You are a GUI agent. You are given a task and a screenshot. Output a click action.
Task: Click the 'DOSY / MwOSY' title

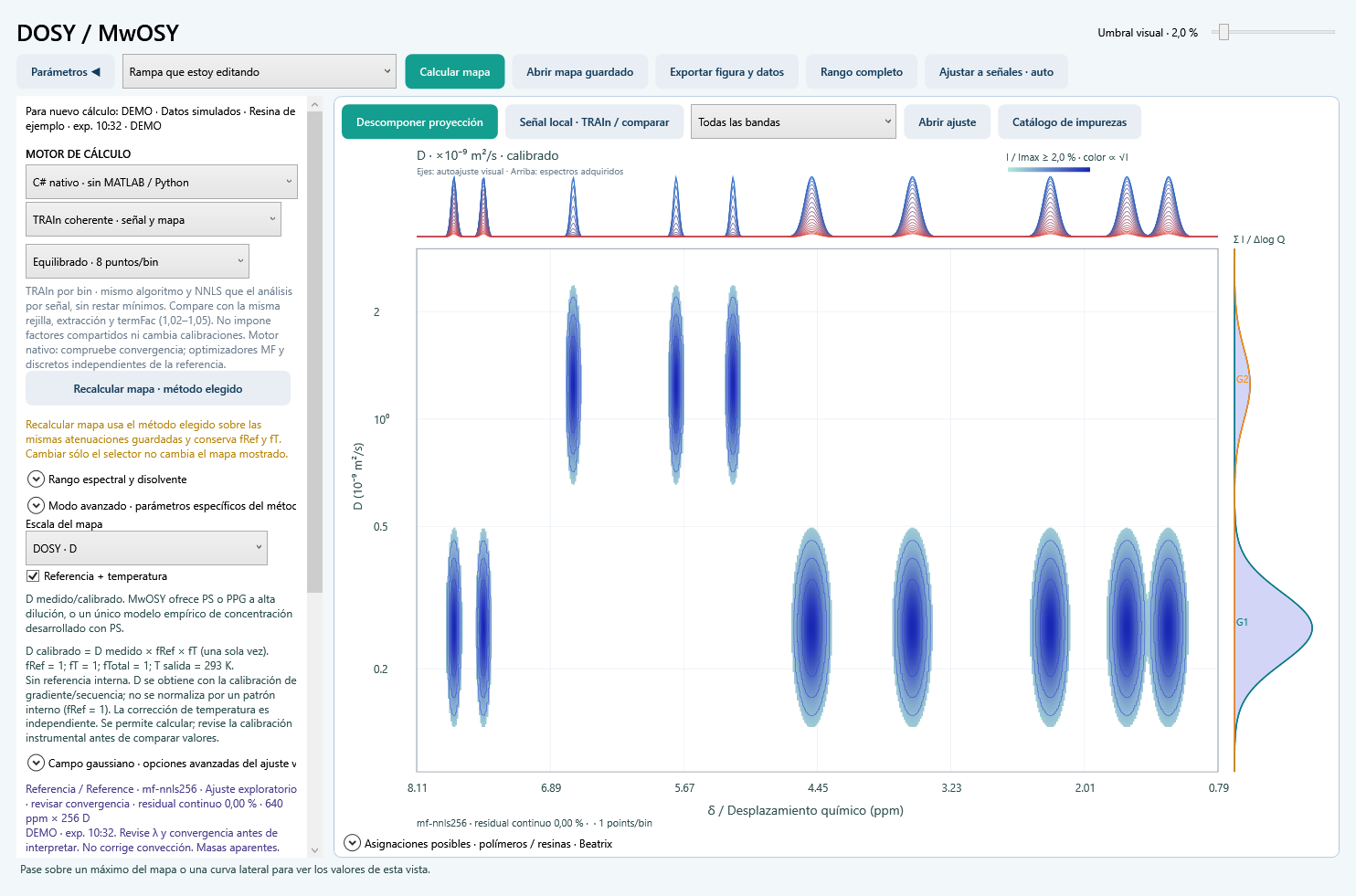[x=98, y=33]
